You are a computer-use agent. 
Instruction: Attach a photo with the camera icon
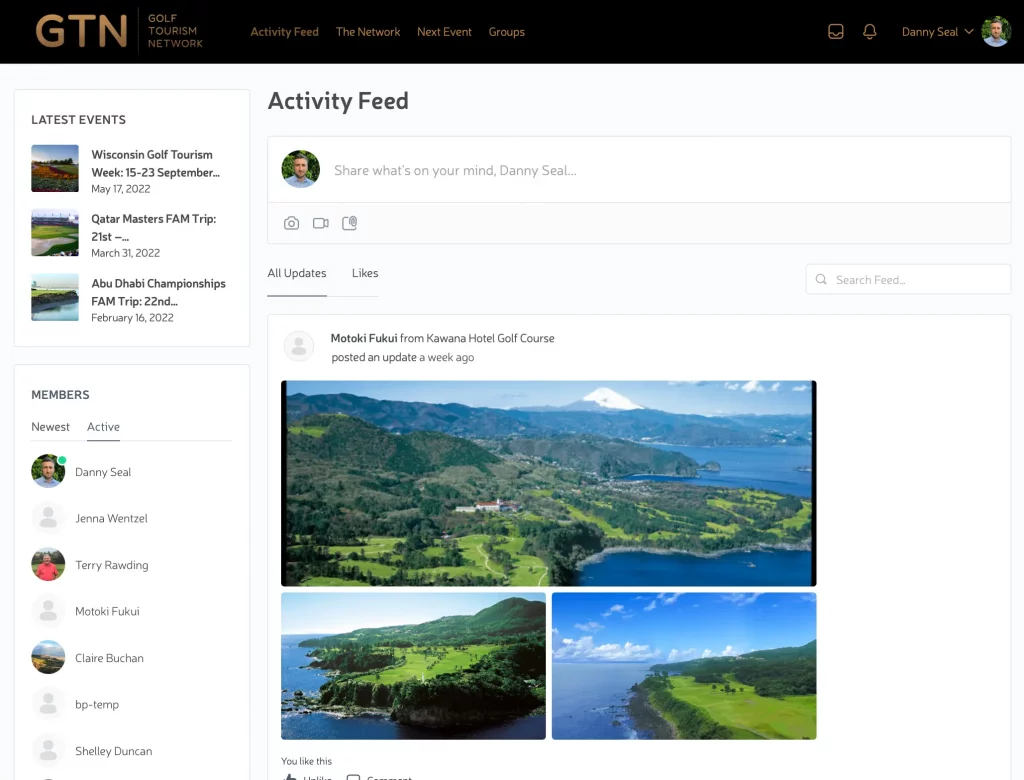click(291, 223)
